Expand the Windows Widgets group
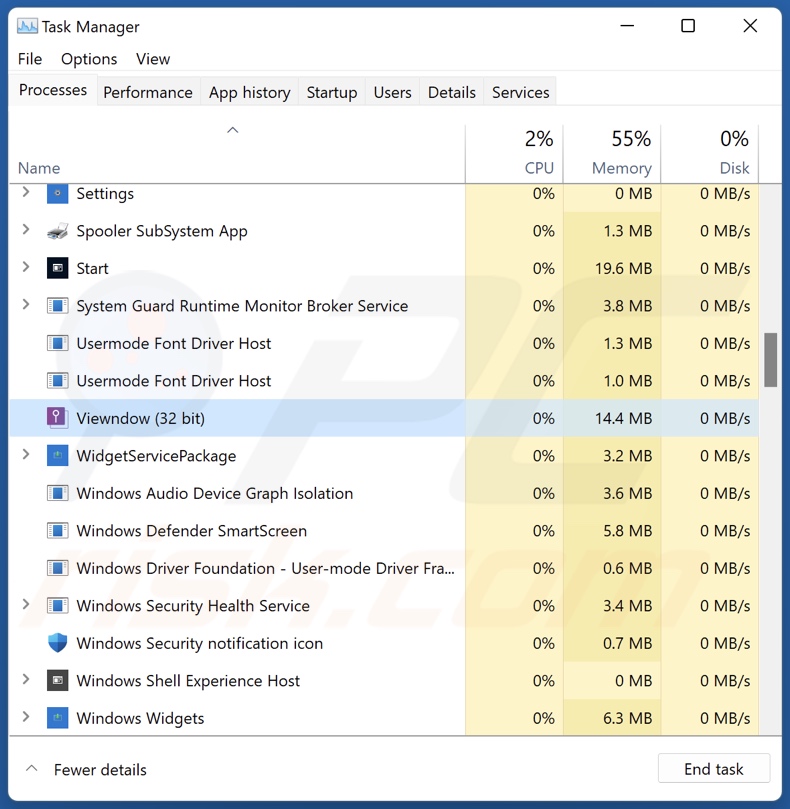790x809 pixels. 25,717
